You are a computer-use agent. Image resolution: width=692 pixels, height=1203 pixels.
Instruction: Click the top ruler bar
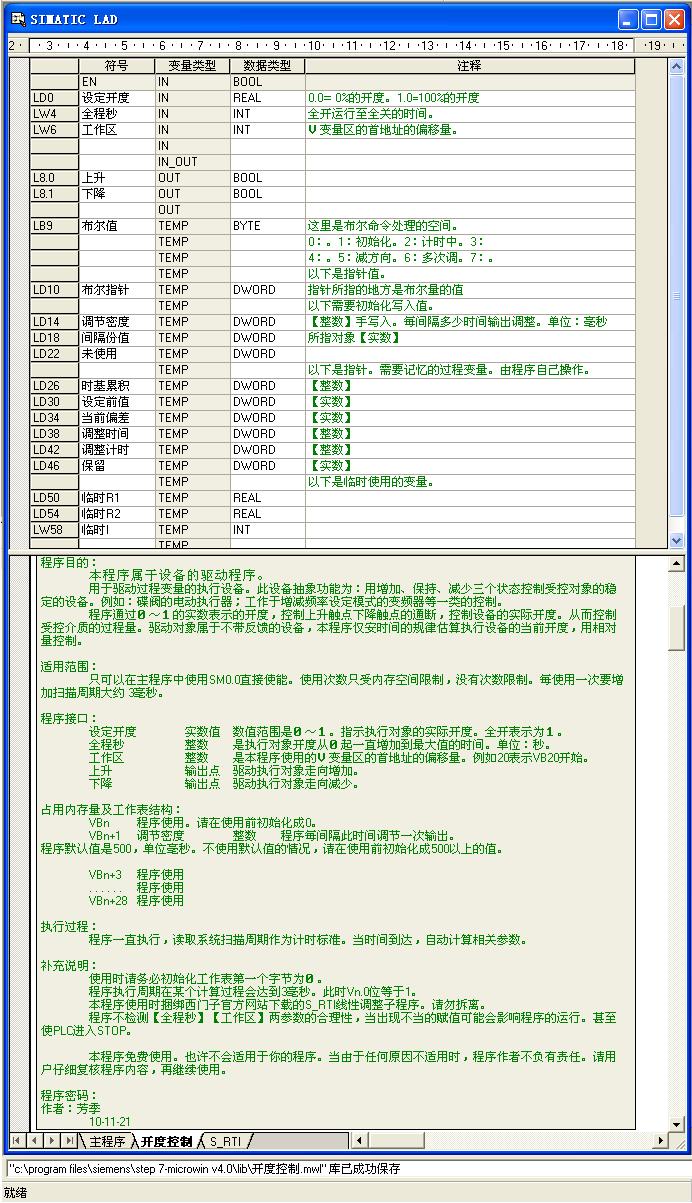[x=346, y=45]
